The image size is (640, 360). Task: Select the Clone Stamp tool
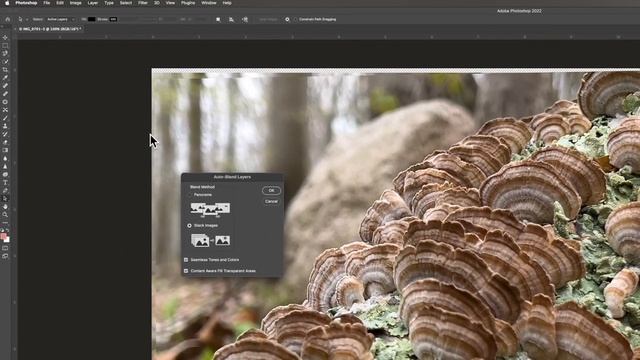point(5,126)
